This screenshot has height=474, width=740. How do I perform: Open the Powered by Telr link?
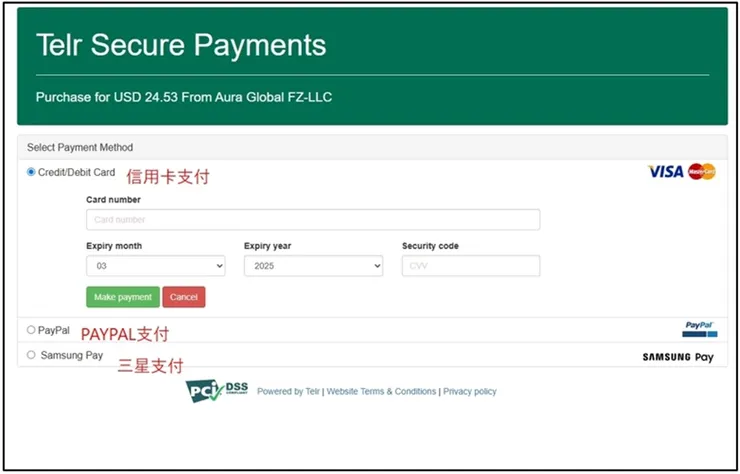click(x=288, y=391)
